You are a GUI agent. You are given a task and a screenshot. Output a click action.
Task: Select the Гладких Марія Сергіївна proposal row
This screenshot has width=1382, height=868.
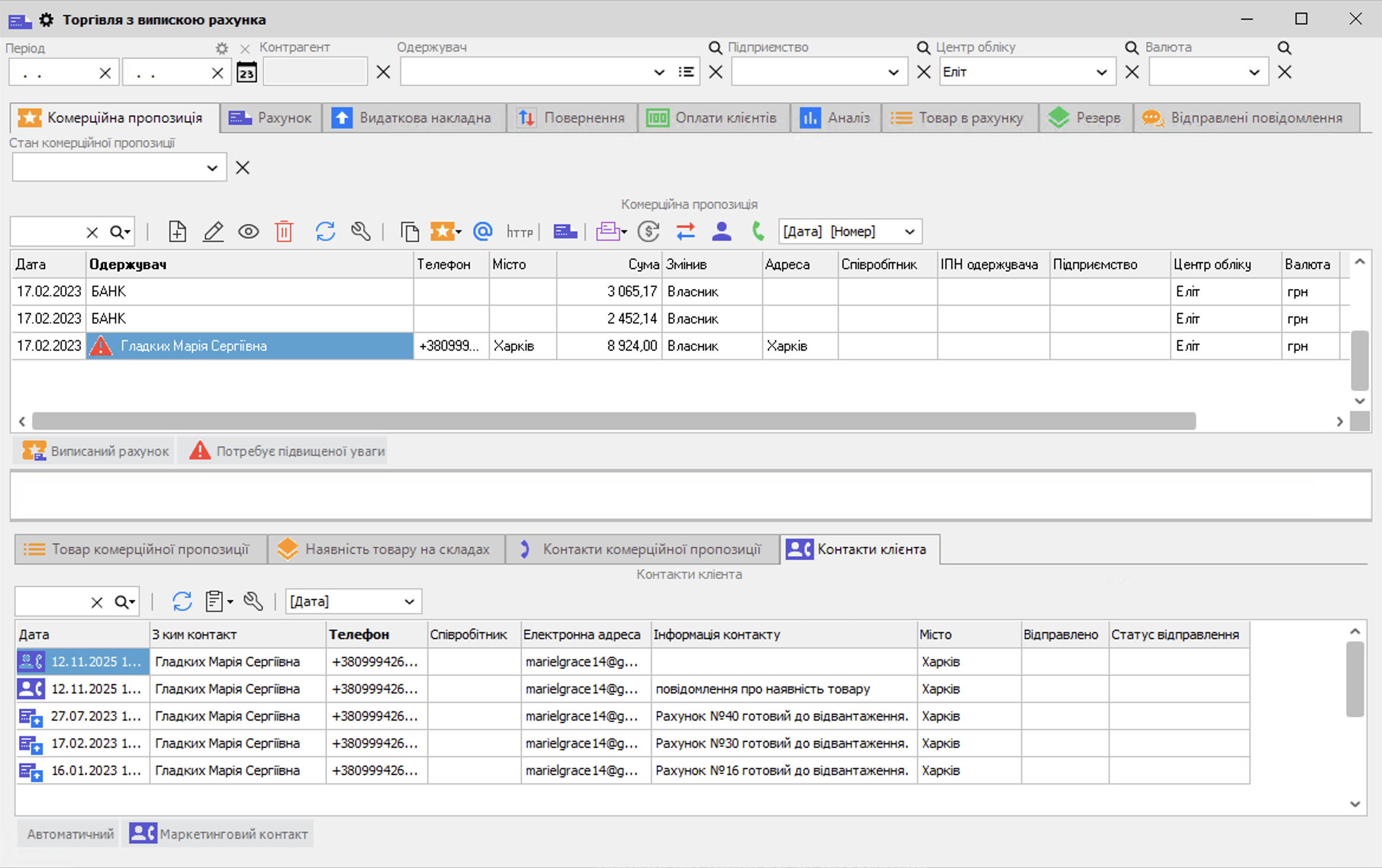tap(248, 346)
